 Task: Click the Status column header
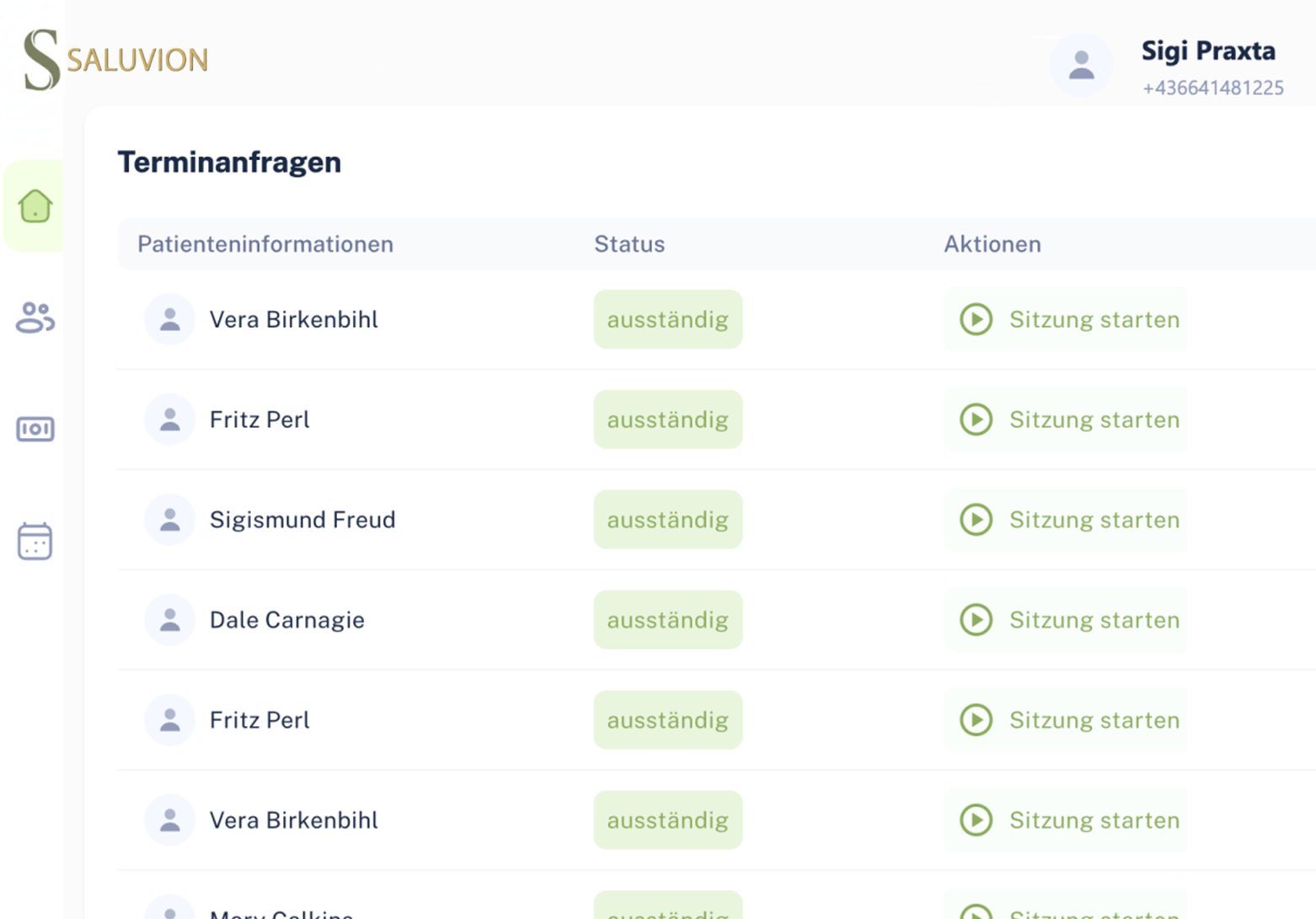coord(629,244)
